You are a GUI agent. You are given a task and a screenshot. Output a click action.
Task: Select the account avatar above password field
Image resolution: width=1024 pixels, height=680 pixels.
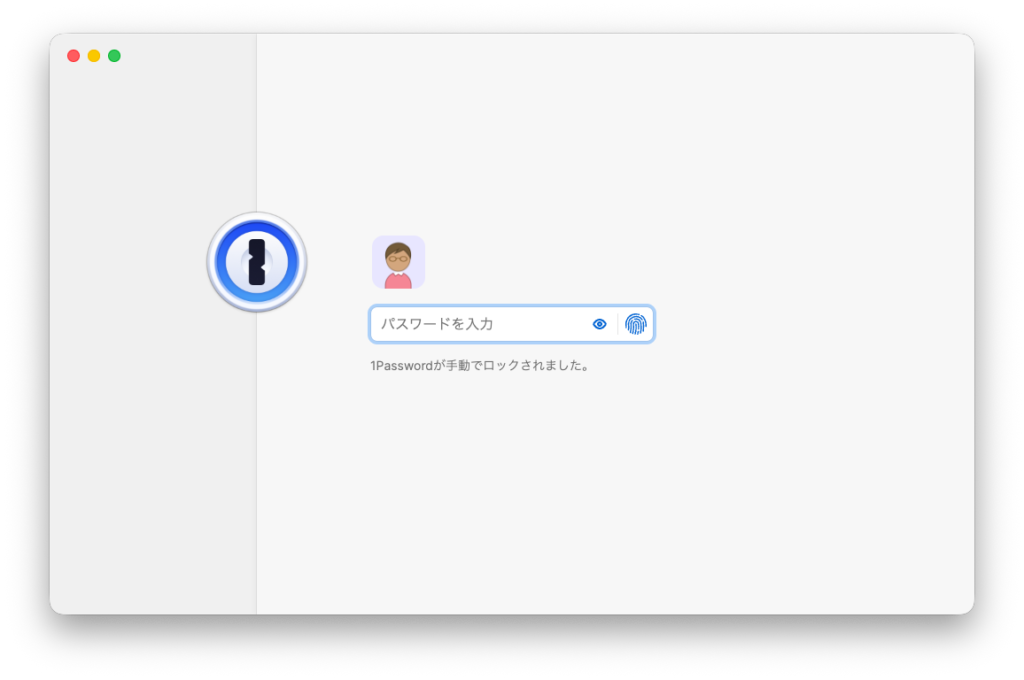tap(398, 261)
